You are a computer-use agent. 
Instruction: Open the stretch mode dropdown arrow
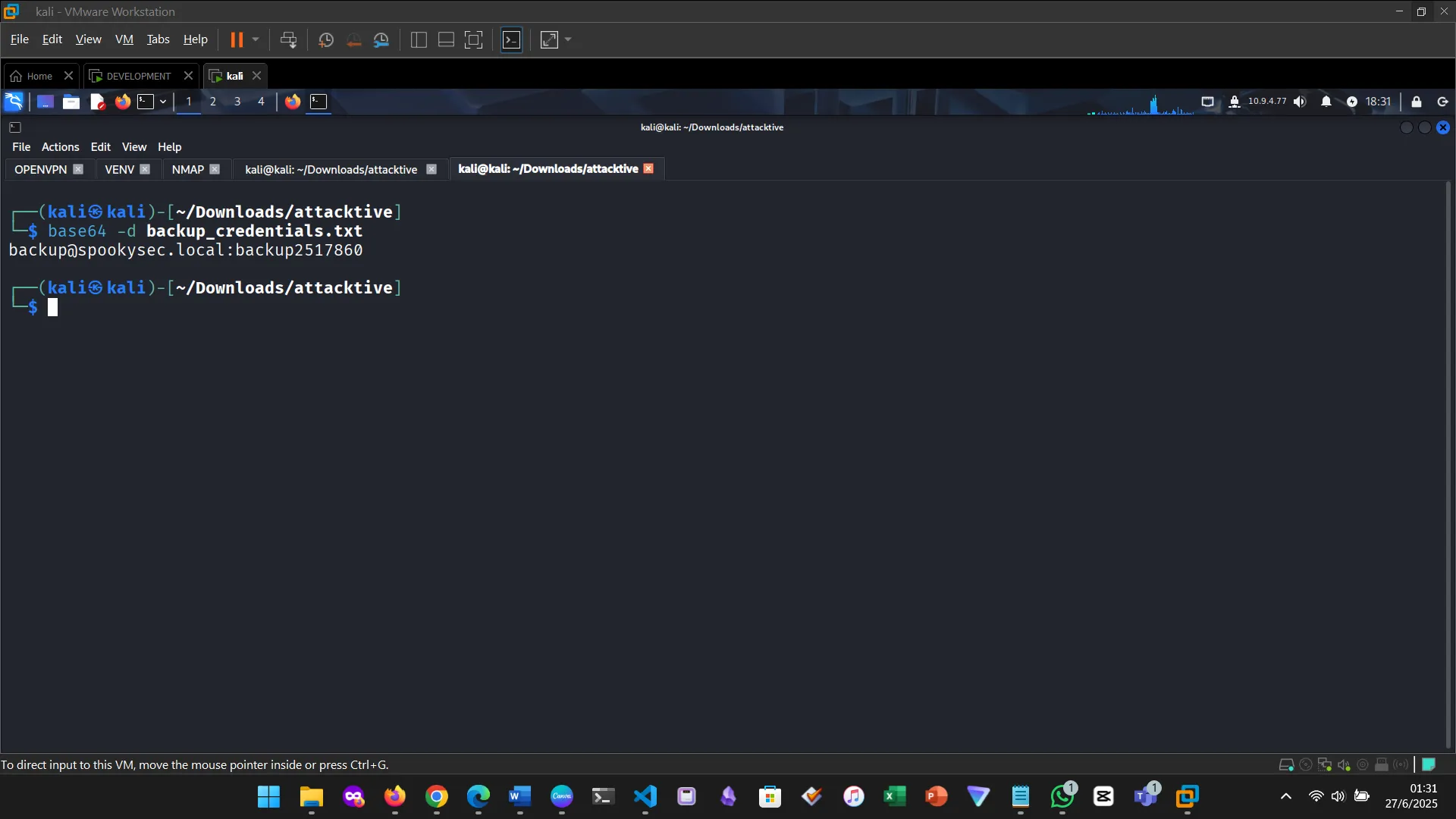(568, 39)
